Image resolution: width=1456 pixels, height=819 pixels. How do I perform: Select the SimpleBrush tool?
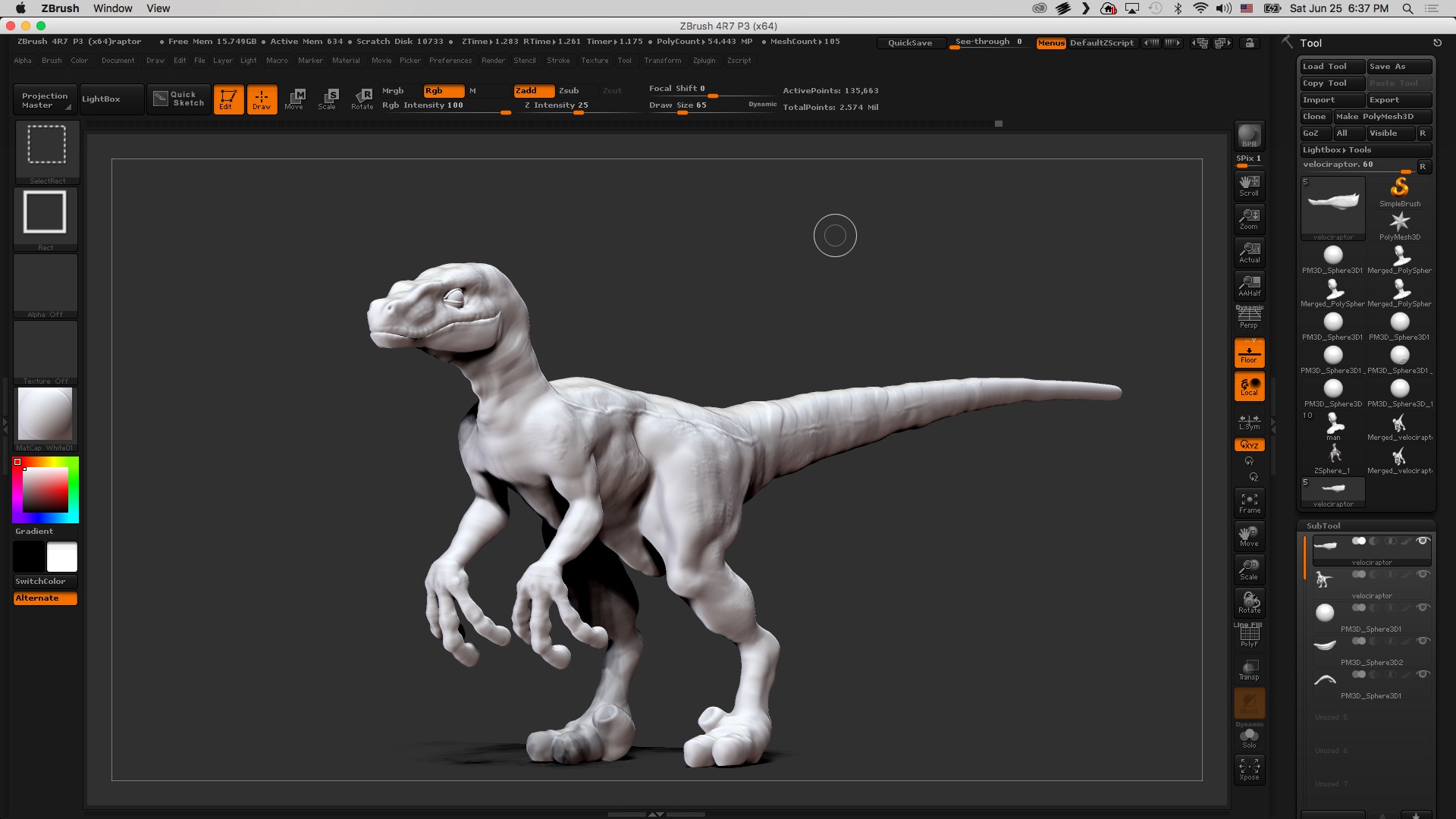click(1400, 191)
